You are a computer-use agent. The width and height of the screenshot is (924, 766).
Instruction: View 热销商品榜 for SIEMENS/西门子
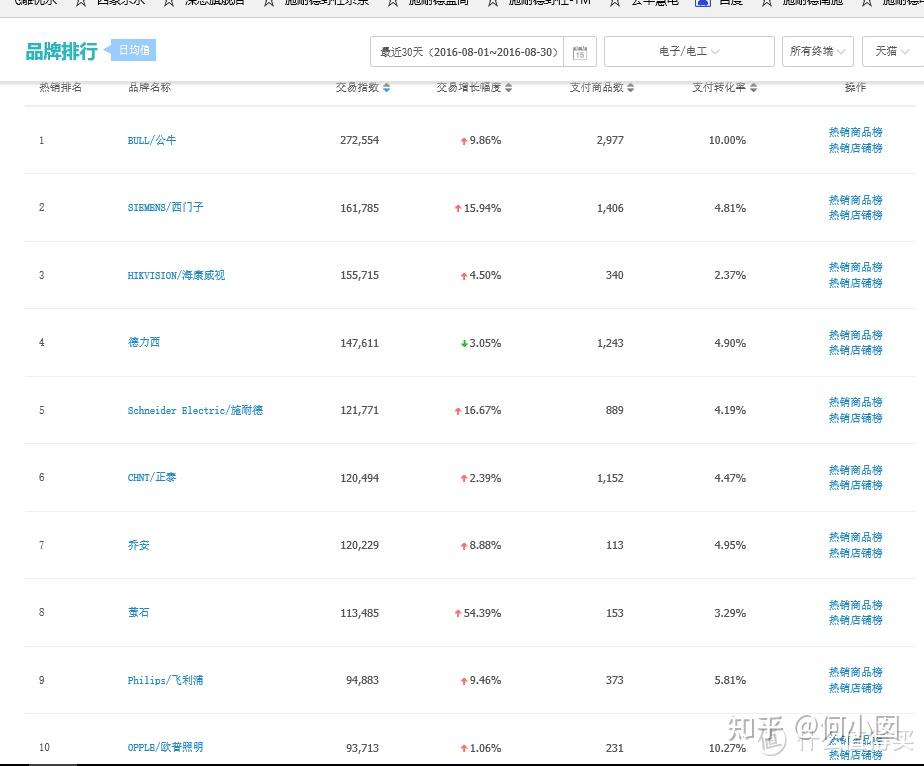coord(856,200)
